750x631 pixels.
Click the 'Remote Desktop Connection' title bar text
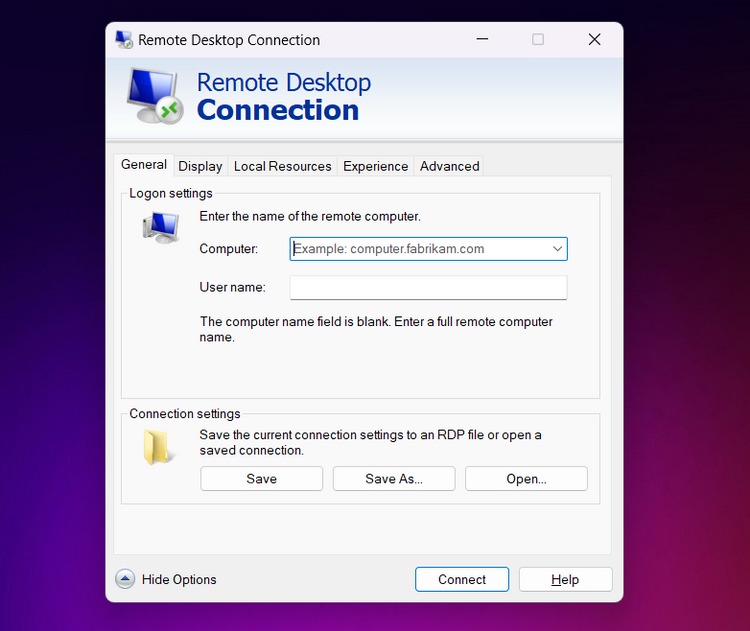[229, 40]
